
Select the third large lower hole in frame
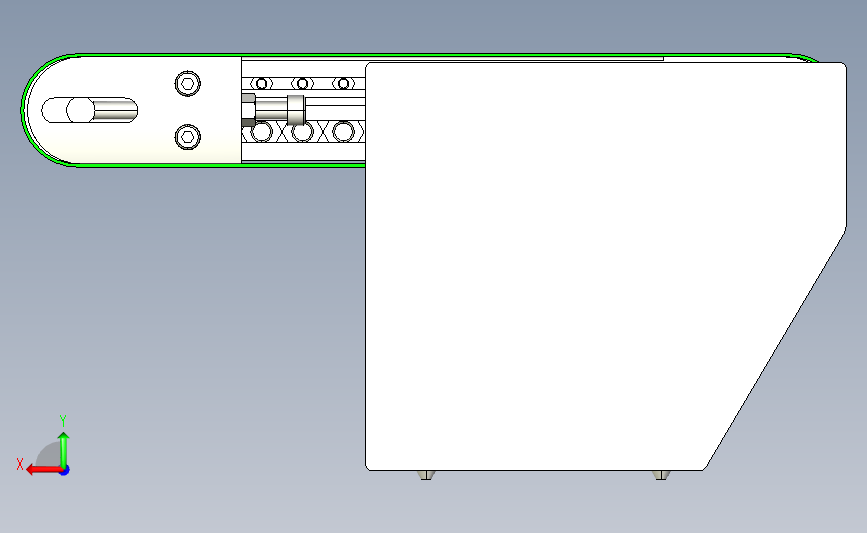point(343,132)
